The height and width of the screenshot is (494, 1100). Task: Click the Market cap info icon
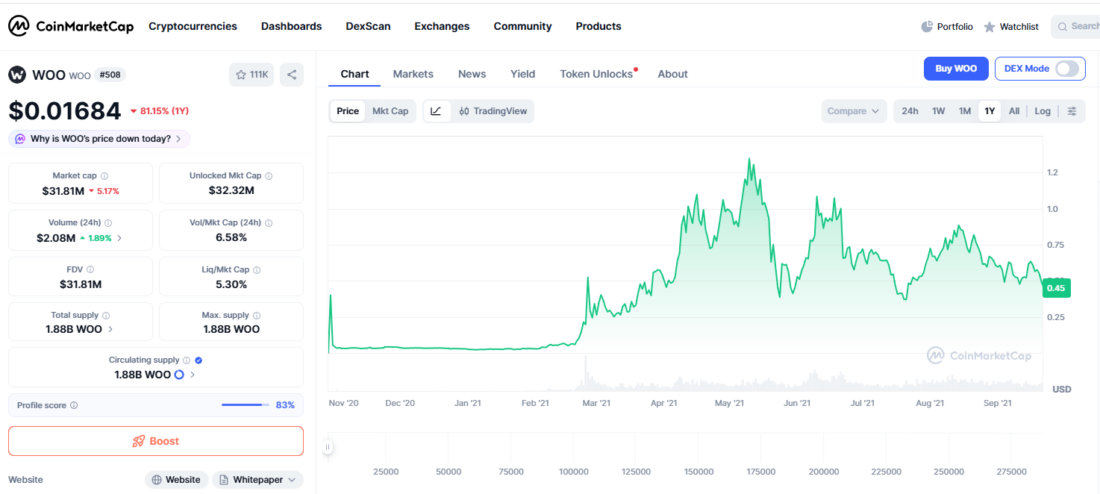(105, 176)
